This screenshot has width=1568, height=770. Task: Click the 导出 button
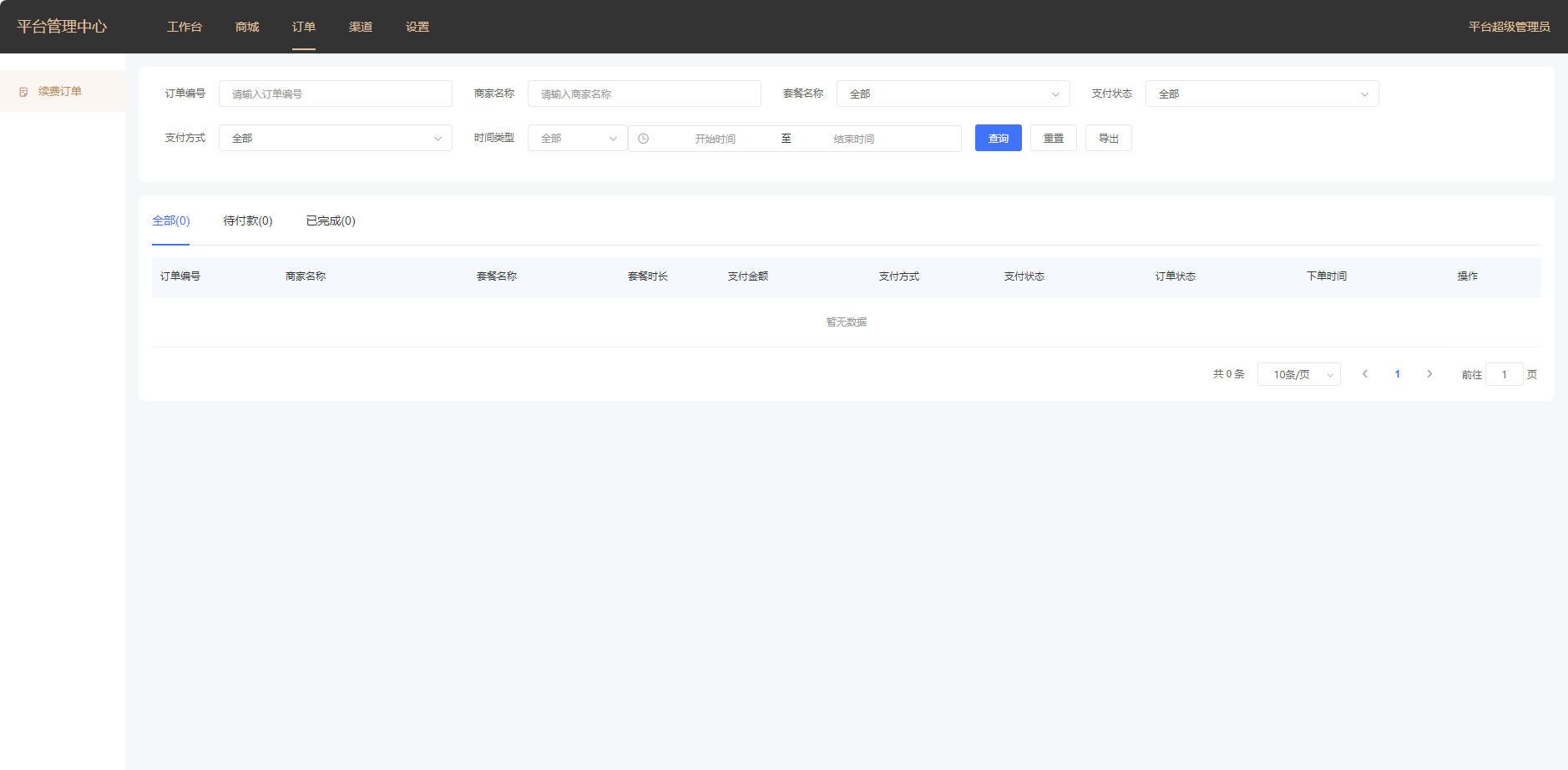[x=1108, y=138]
